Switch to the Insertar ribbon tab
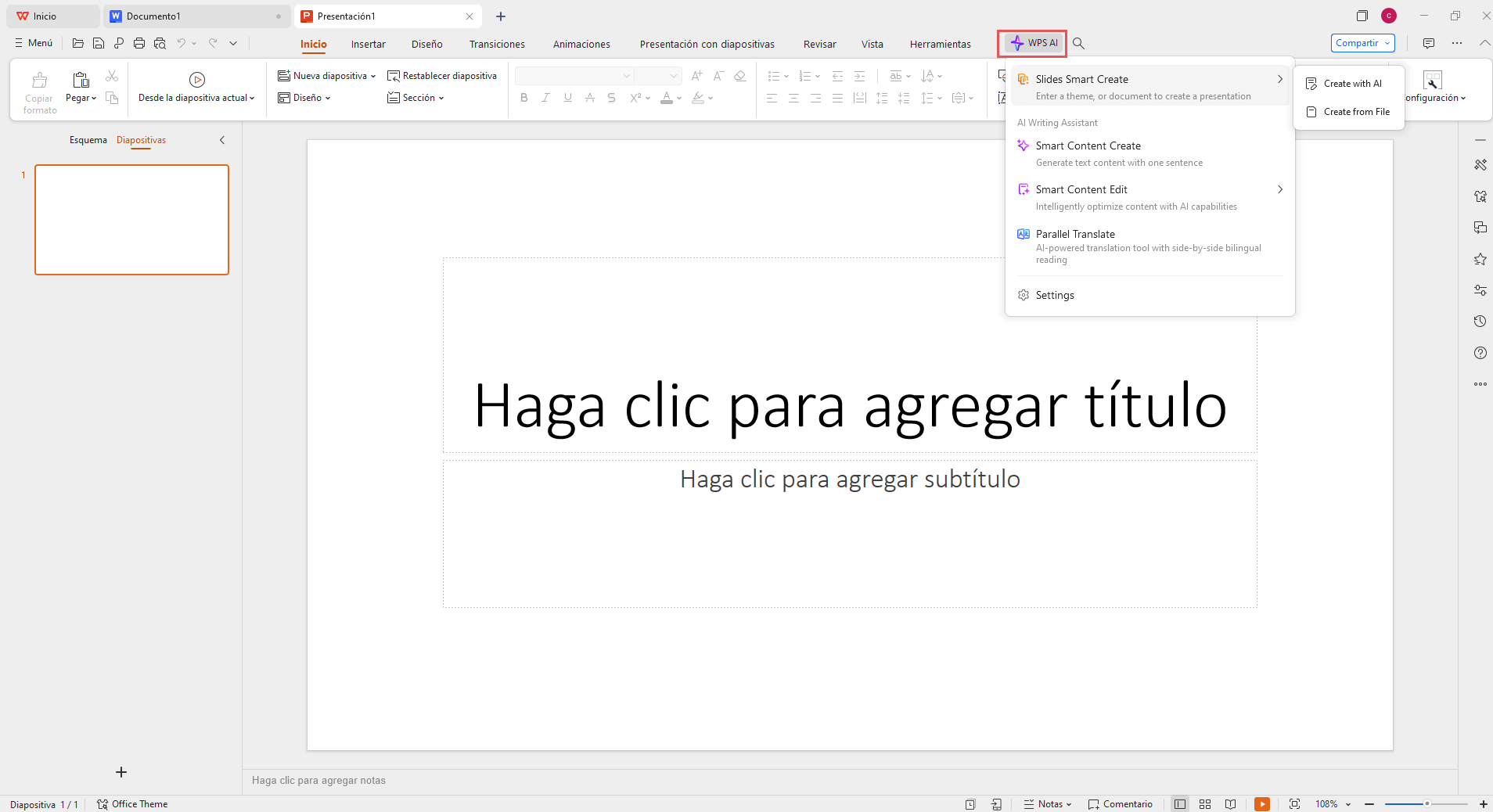Image resolution: width=1493 pixels, height=812 pixels. (368, 45)
